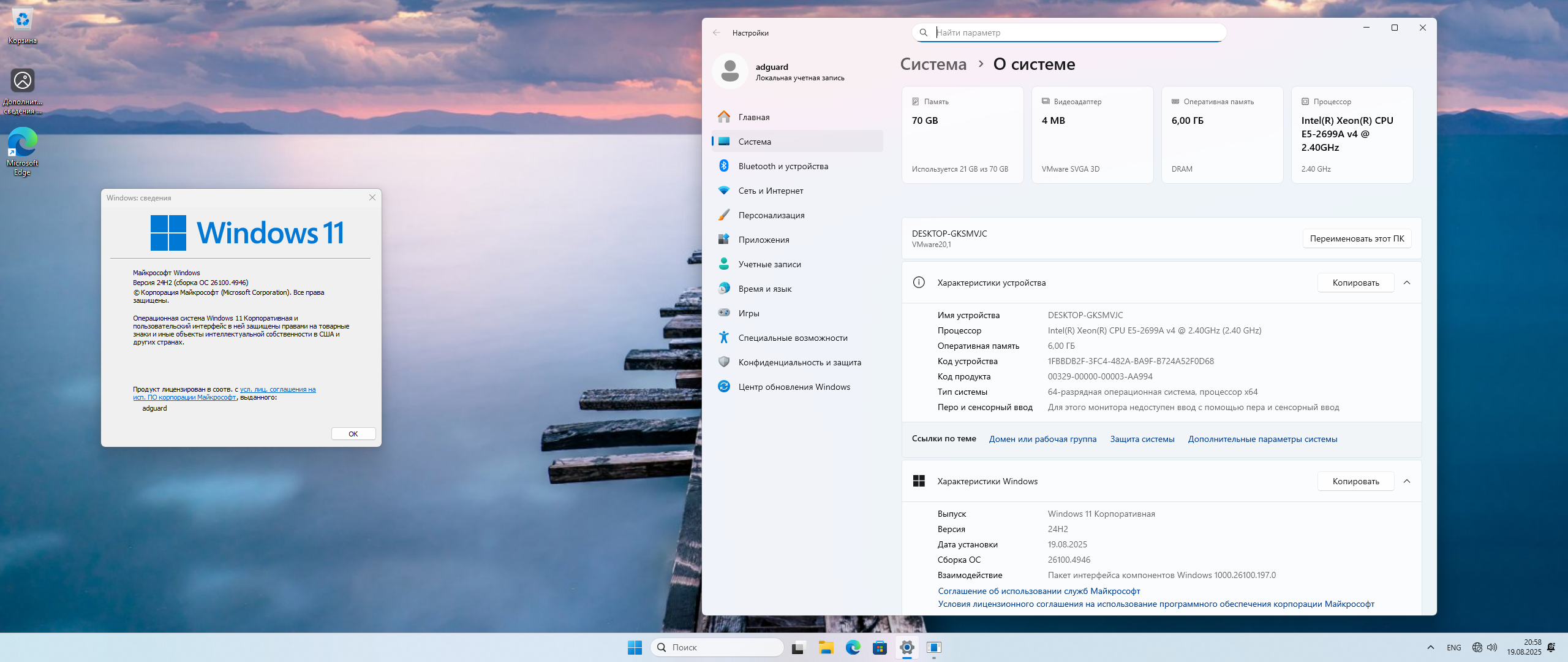Click Центр обновления Windows update icon
Image resolution: width=1568 pixels, height=662 pixels.
(x=724, y=387)
